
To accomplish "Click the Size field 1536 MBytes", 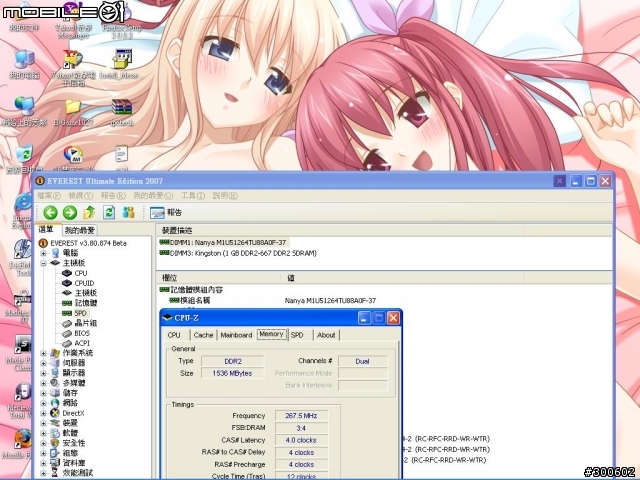I will pyautogui.click(x=232, y=373).
